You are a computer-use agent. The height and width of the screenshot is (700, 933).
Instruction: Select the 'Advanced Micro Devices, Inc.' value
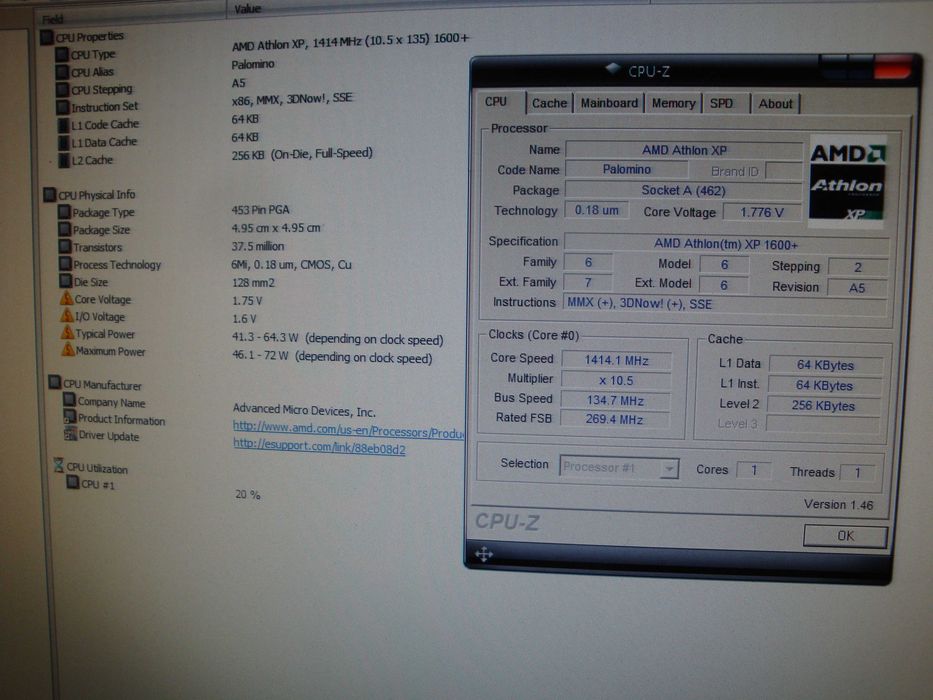304,411
